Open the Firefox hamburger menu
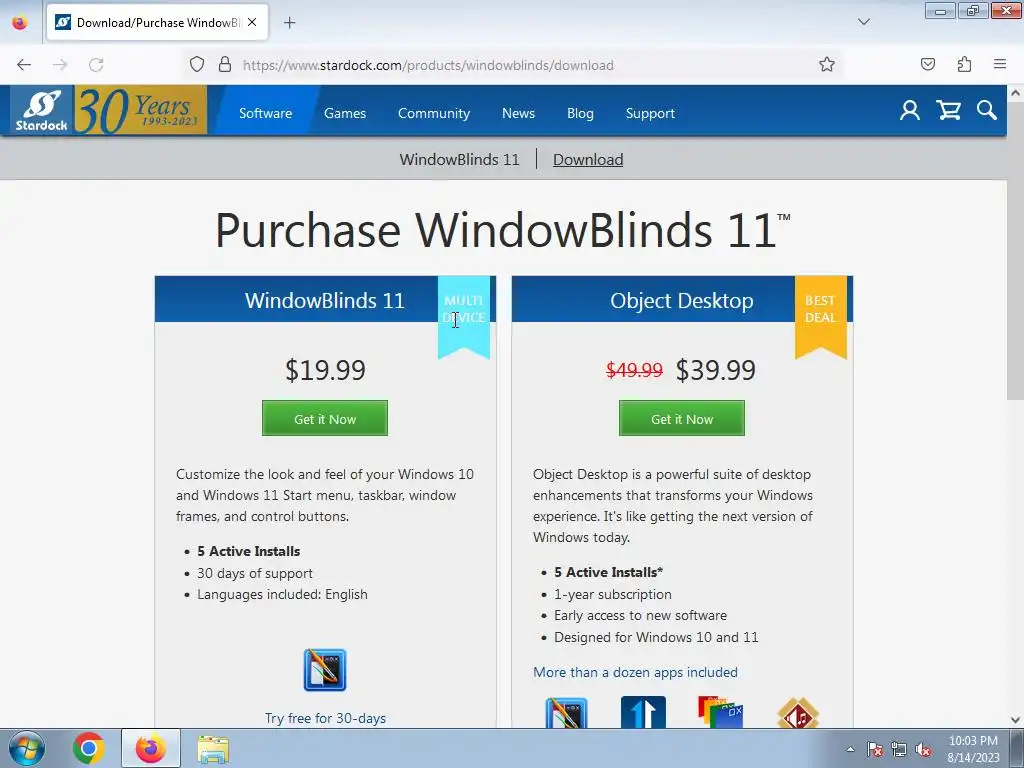The image size is (1024, 768). pos(1000,65)
